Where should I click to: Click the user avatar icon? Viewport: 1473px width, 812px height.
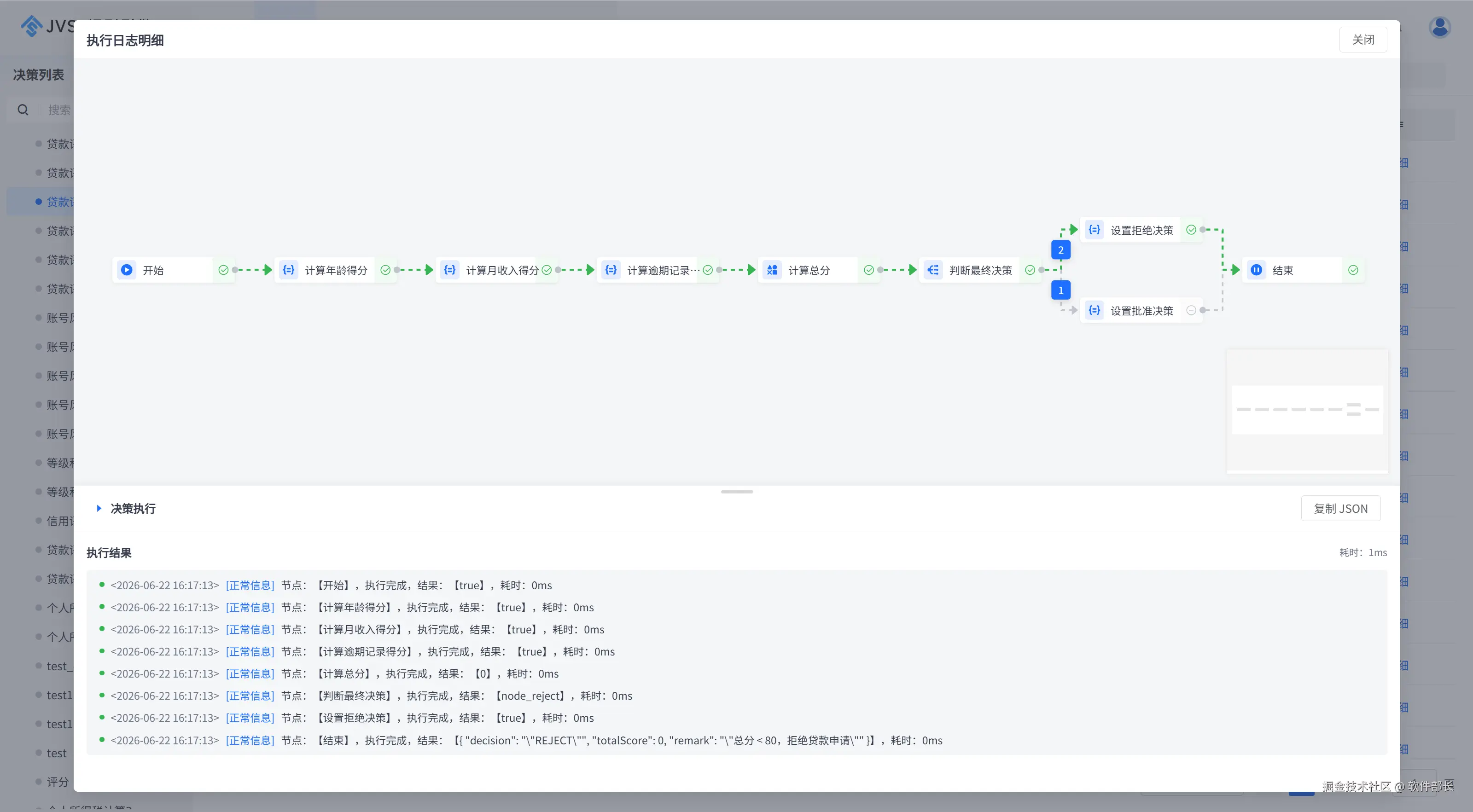click(x=1440, y=27)
